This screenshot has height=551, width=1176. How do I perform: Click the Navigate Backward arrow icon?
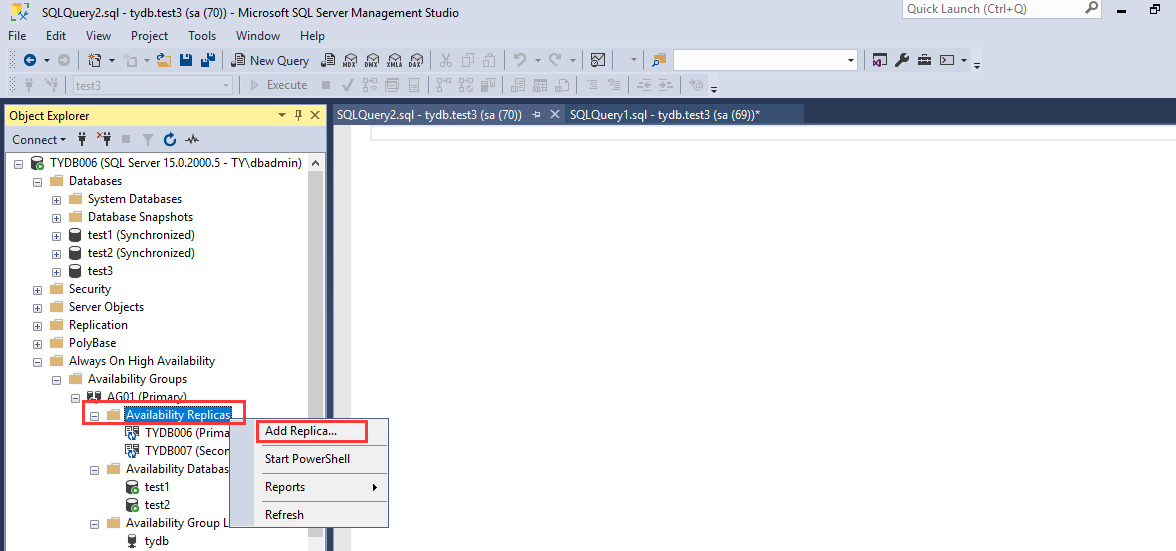pos(30,60)
